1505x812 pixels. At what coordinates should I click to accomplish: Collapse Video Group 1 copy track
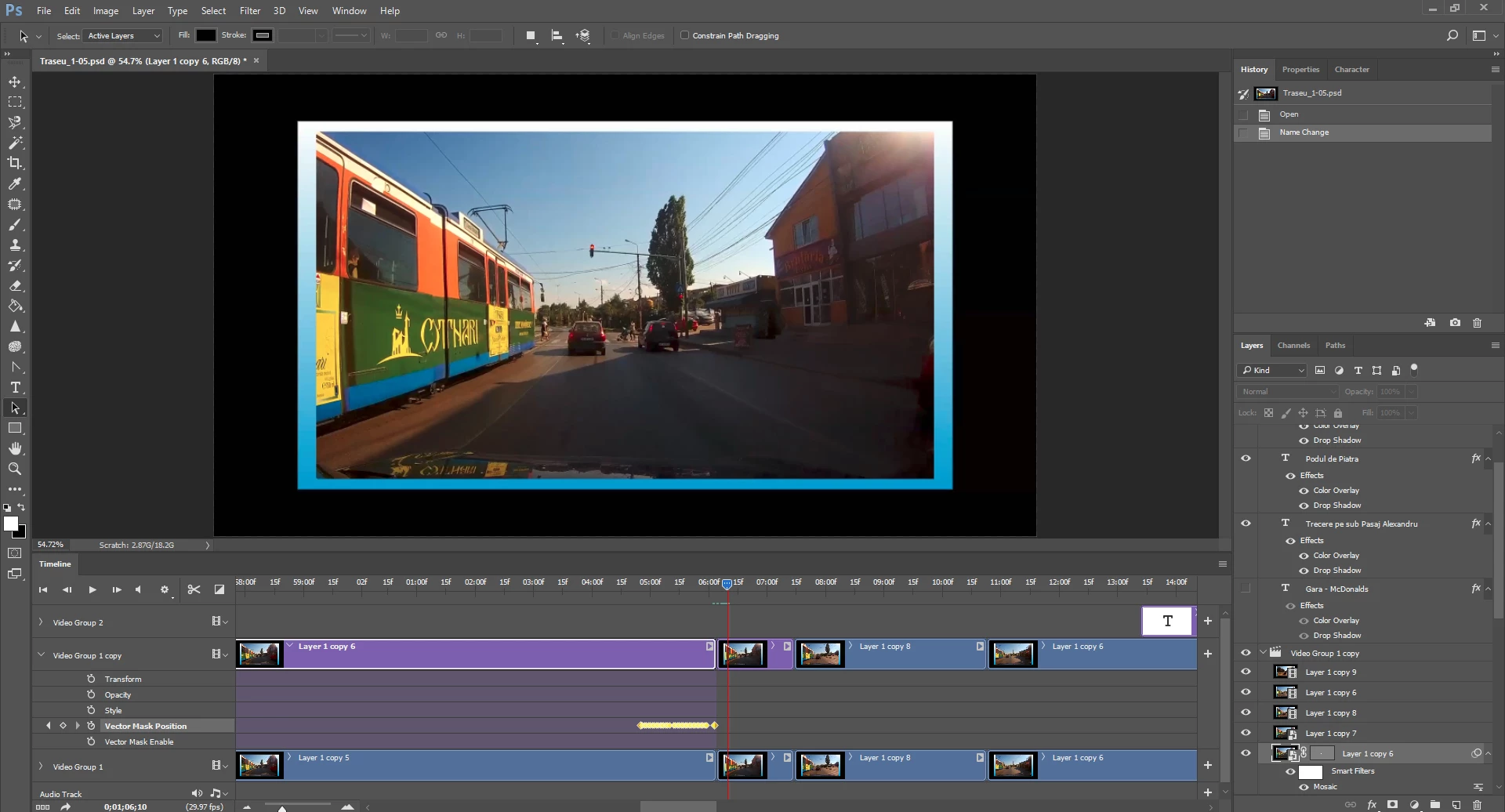point(41,655)
